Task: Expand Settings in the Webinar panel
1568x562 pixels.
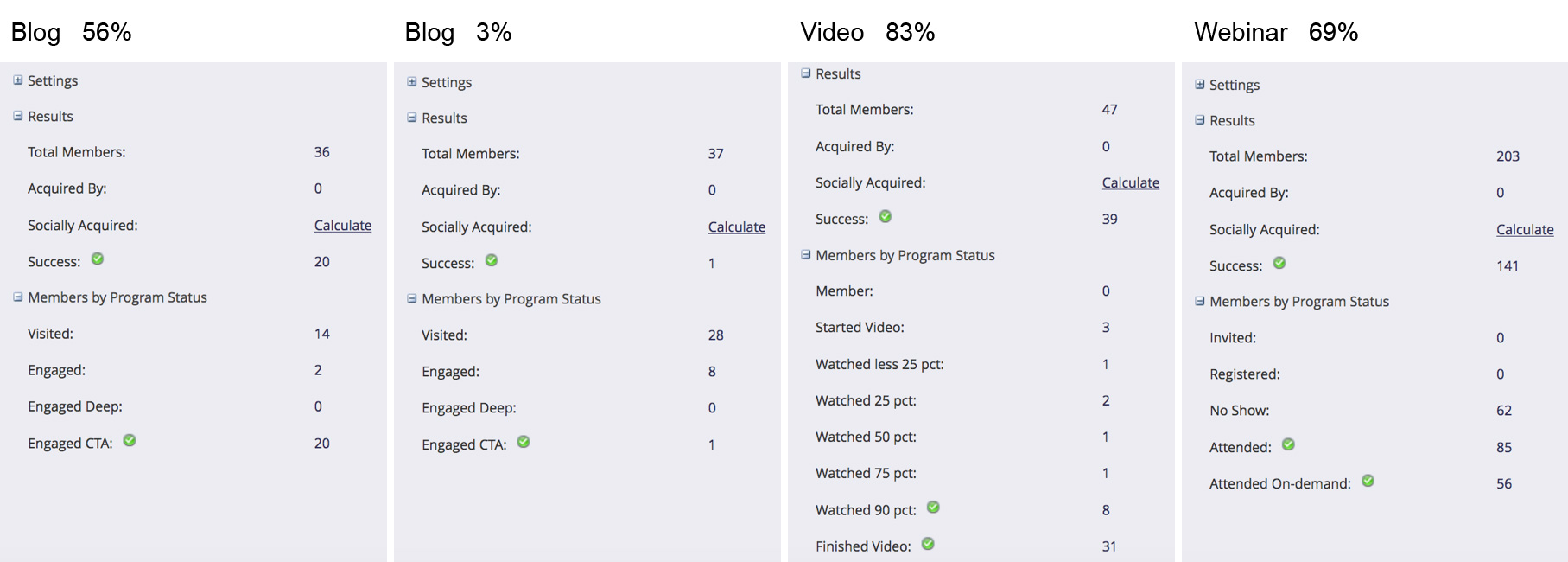Action: (x=1200, y=85)
